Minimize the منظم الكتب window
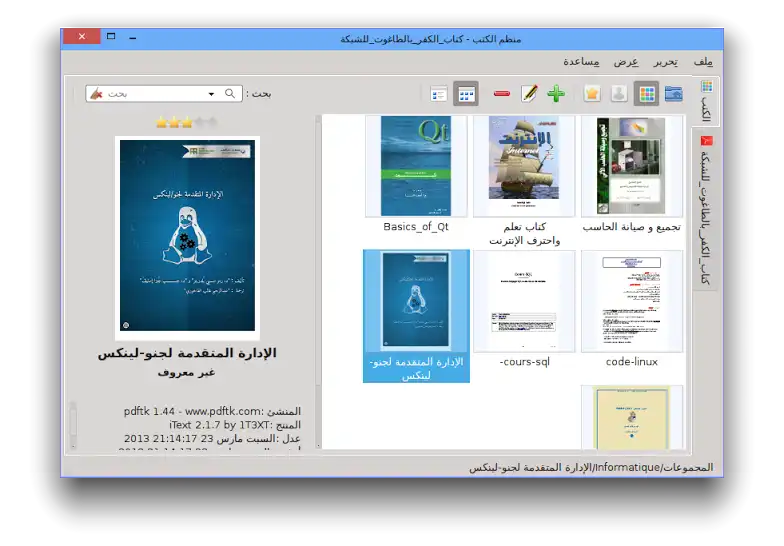This screenshot has width=784, height=546. point(132,37)
